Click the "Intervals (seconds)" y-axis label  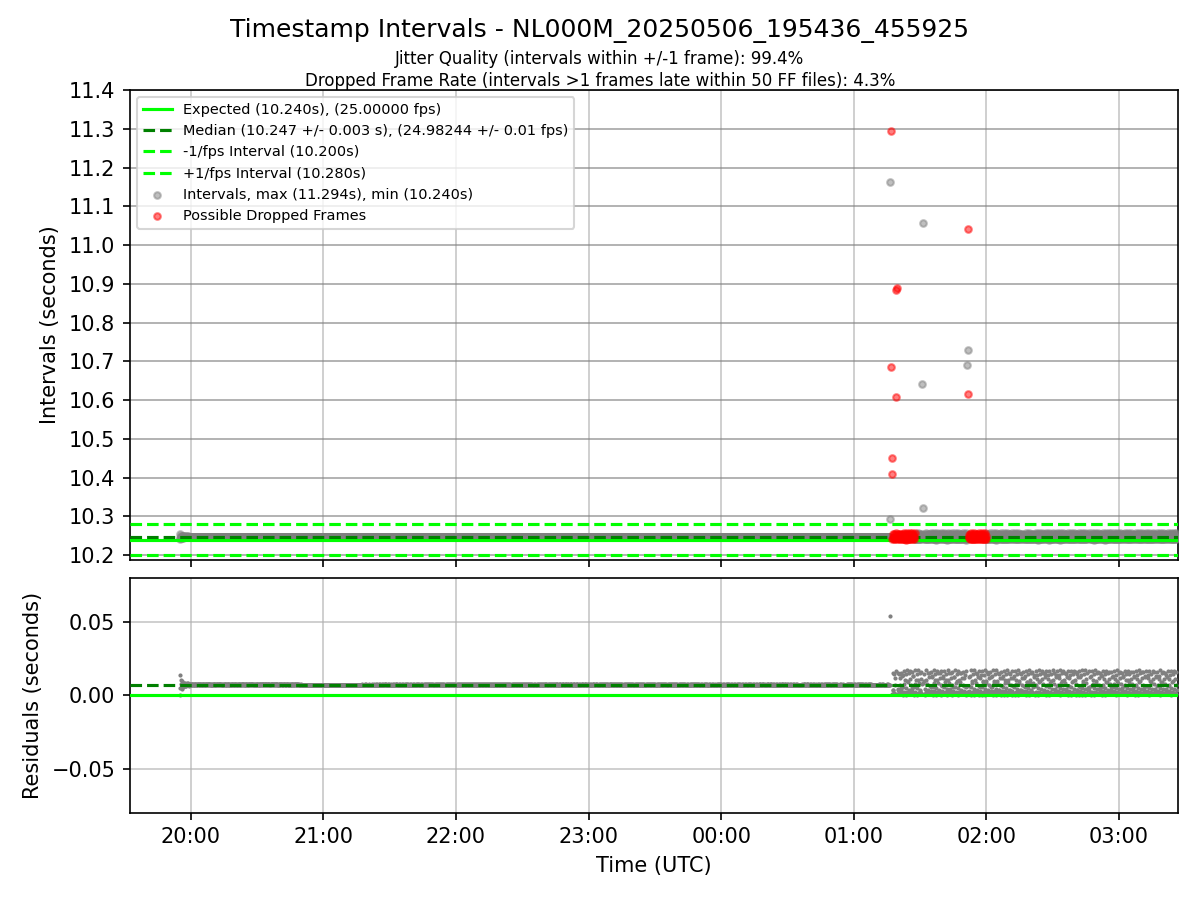(49, 325)
